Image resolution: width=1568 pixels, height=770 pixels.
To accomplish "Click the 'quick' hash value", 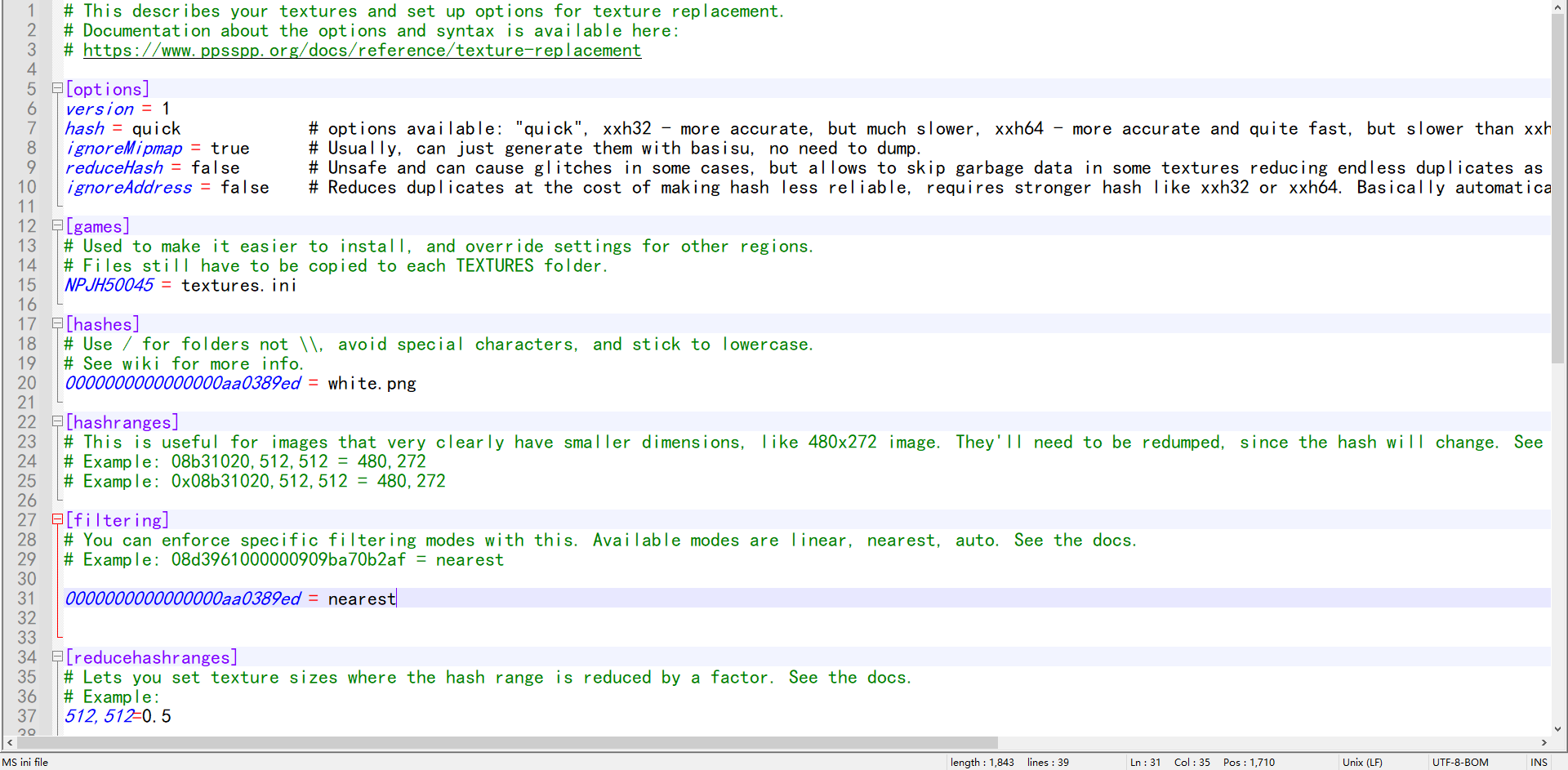I will coord(156,128).
